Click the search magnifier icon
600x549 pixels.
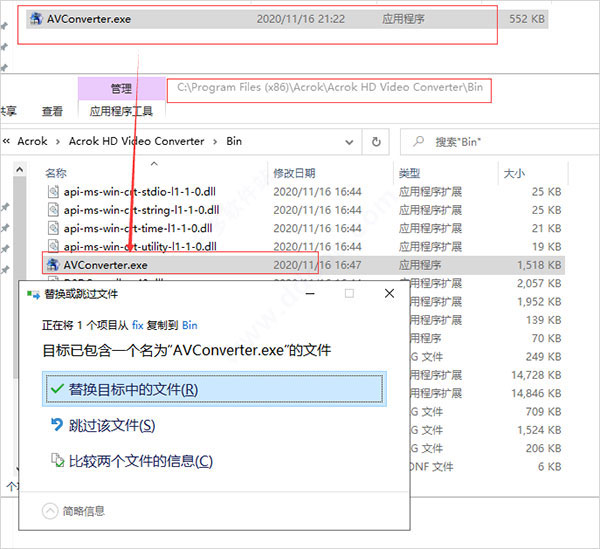[419, 141]
